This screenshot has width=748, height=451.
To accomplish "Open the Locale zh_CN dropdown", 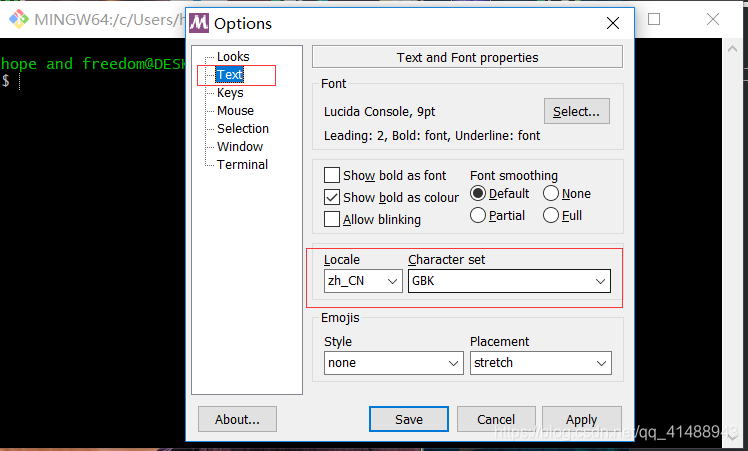I will point(363,281).
